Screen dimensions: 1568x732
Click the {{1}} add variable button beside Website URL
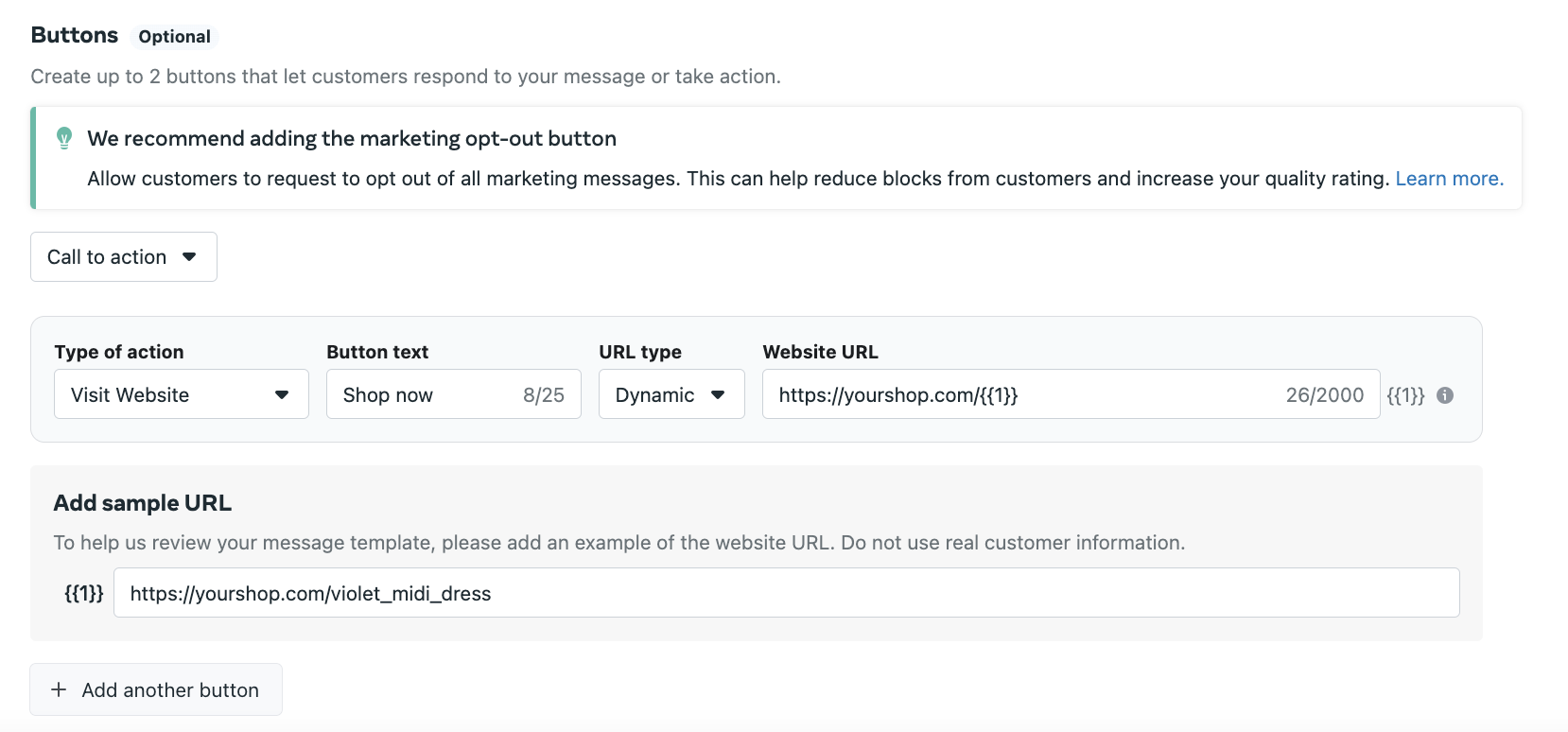point(1405,395)
